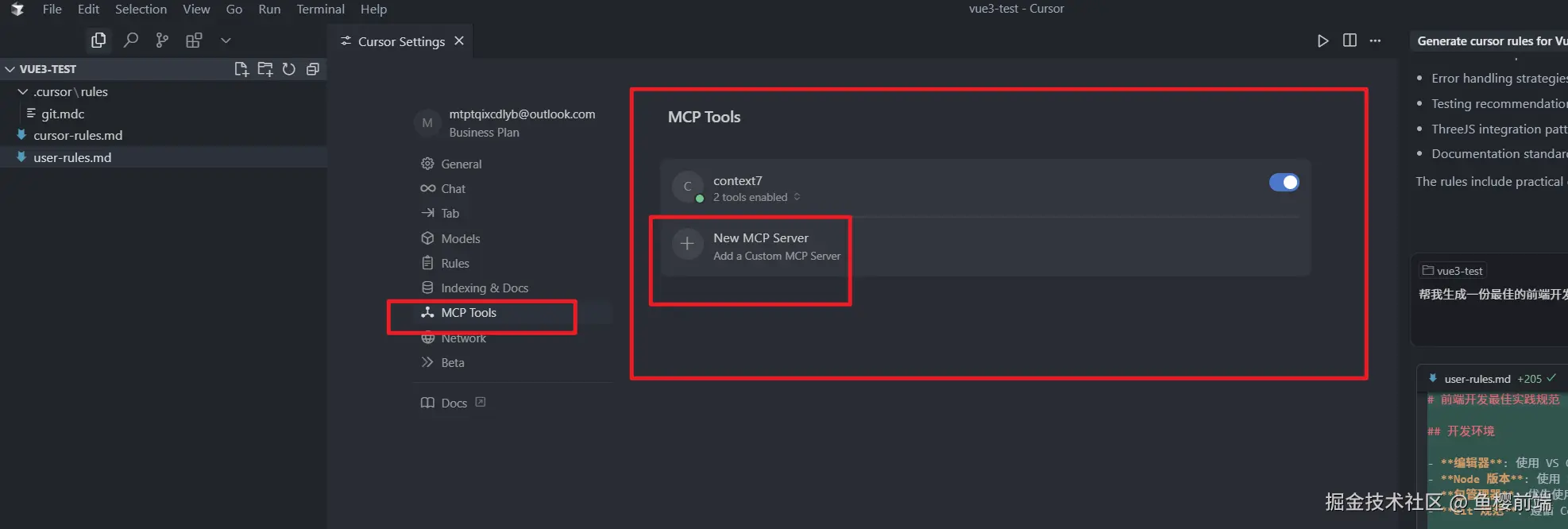Image resolution: width=1568 pixels, height=529 pixels.
Task: Open the Explorer files icon
Action: pyautogui.click(x=98, y=41)
